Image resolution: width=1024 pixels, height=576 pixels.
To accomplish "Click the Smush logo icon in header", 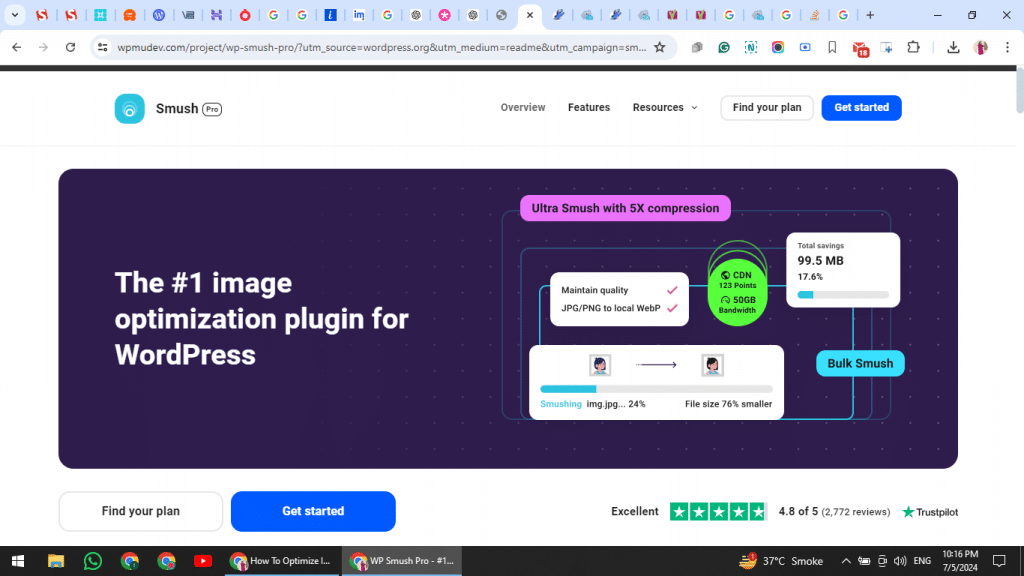I will click(130, 108).
